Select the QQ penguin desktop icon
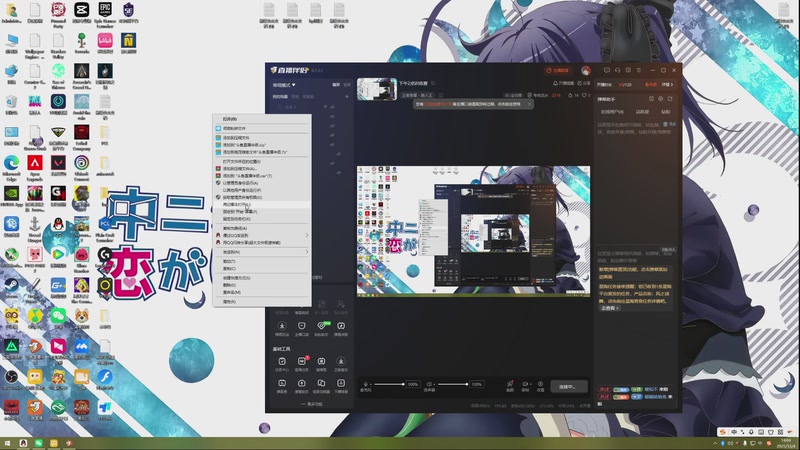The image size is (800, 450). coord(58,228)
